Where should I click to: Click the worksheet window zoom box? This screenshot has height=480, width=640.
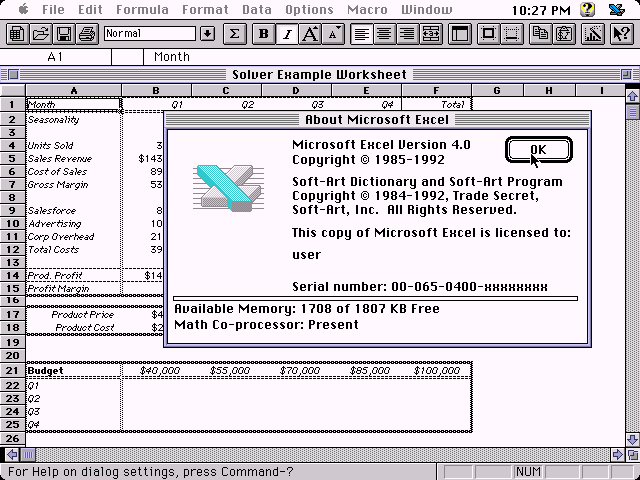tap(626, 75)
